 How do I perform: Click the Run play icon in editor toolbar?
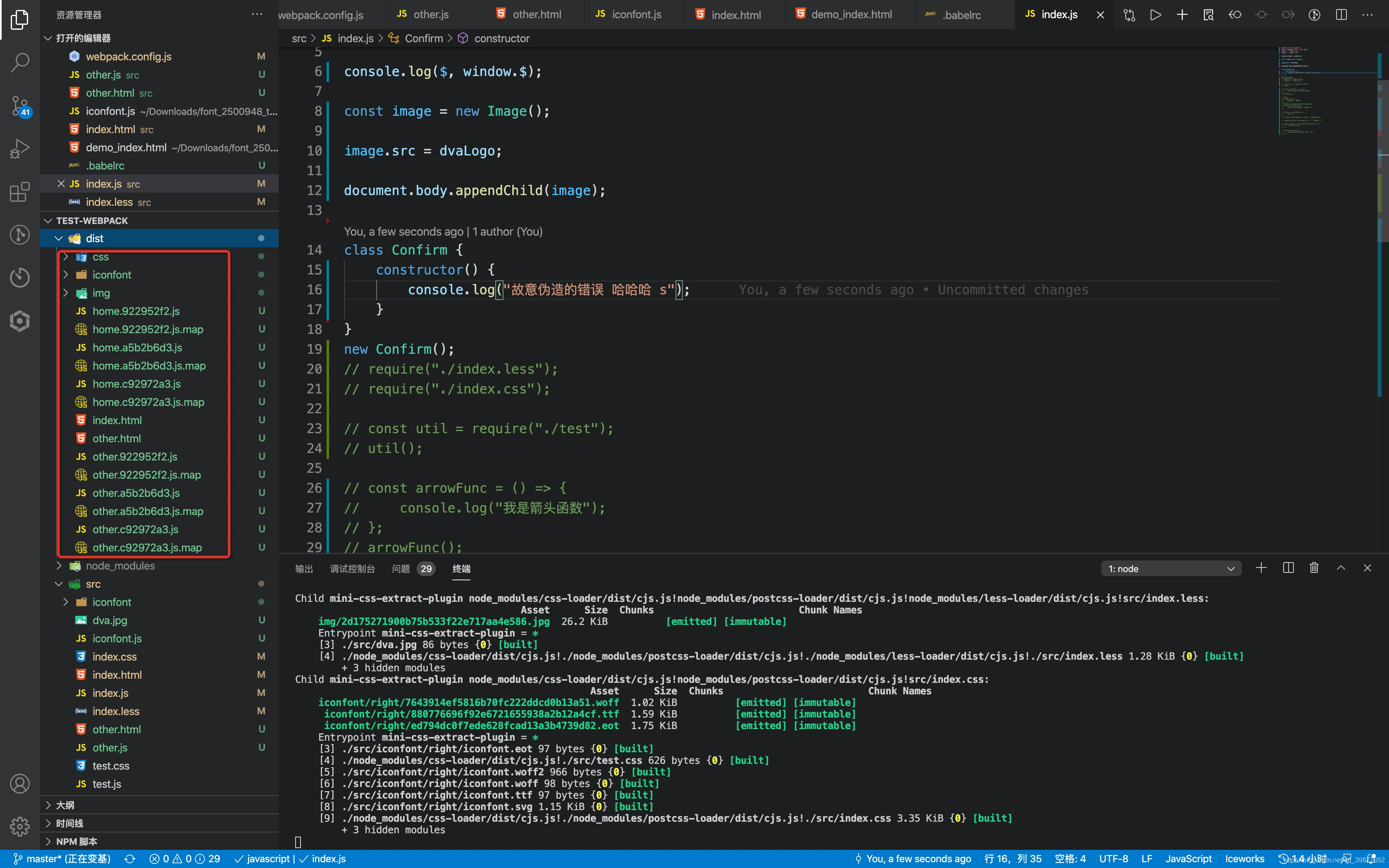[x=1155, y=15]
